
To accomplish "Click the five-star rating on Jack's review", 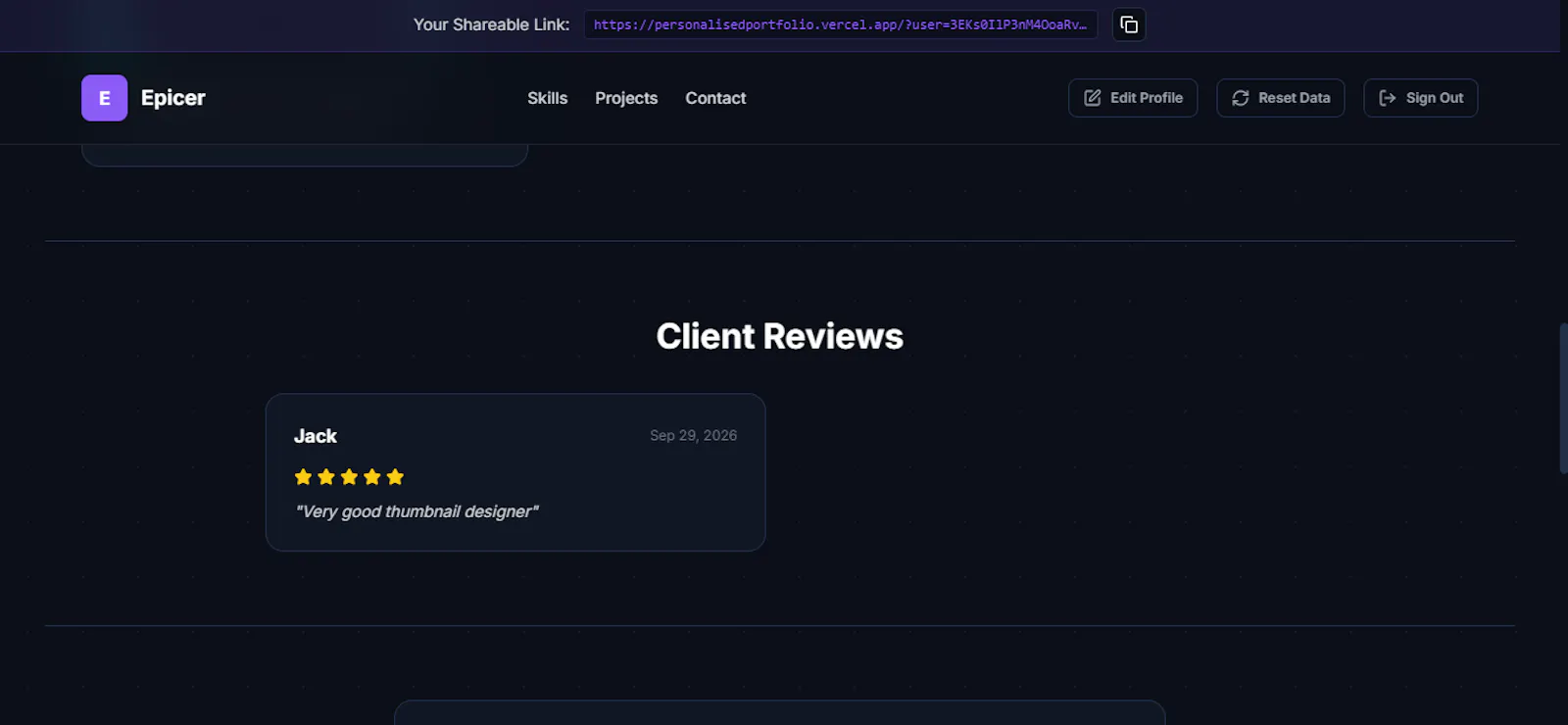I will tap(349, 477).
